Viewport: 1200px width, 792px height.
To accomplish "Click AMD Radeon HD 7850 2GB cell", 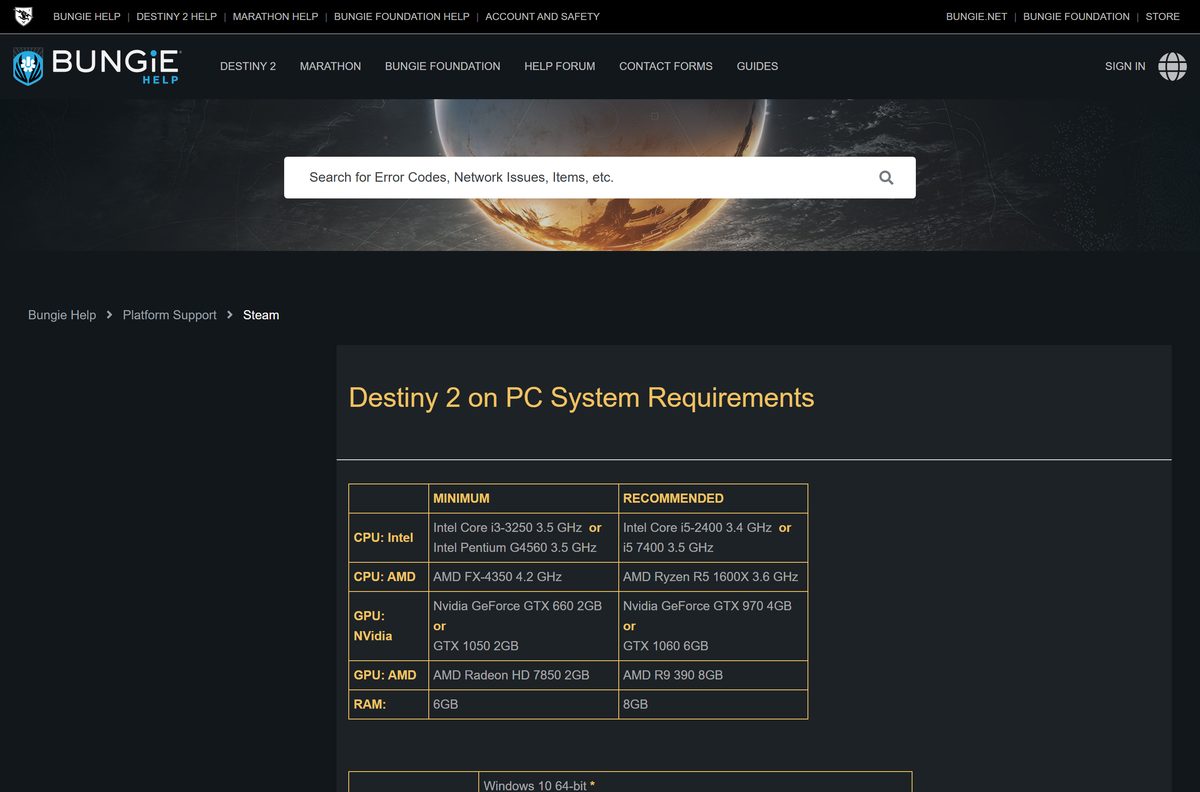I will [x=523, y=675].
